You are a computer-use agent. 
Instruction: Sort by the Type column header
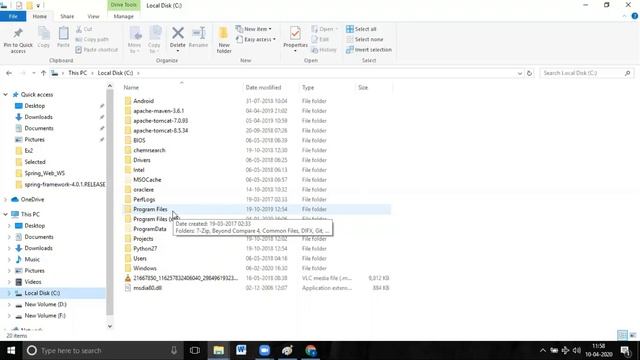click(327, 87)
